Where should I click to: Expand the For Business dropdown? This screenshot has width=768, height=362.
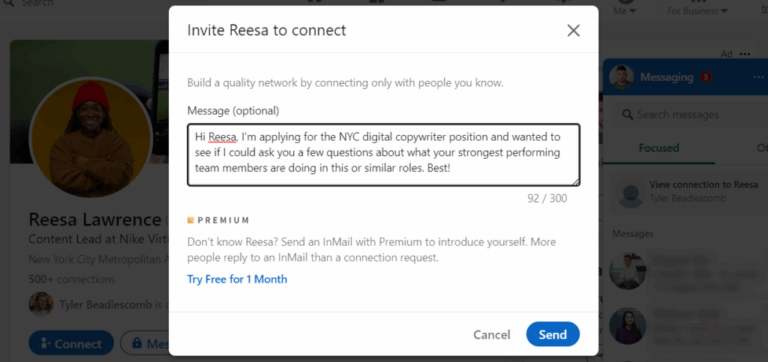point(697,11)
